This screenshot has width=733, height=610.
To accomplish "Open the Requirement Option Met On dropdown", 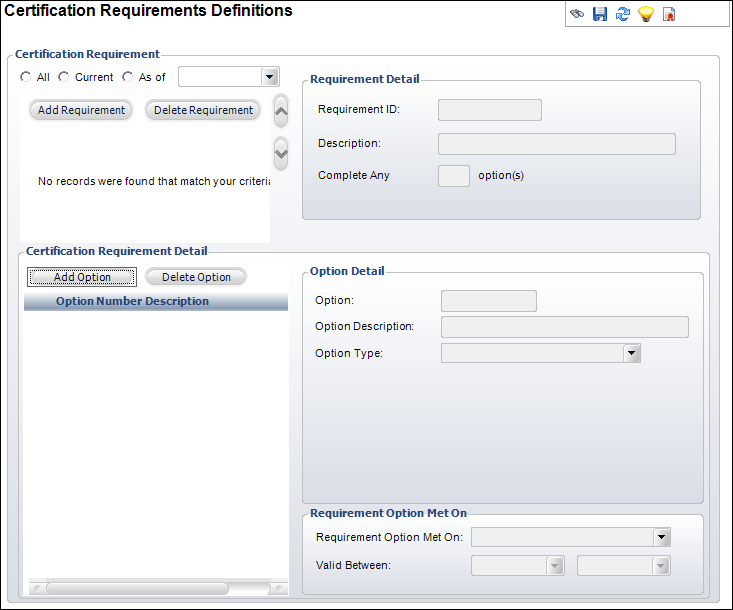I will [661, 538].
